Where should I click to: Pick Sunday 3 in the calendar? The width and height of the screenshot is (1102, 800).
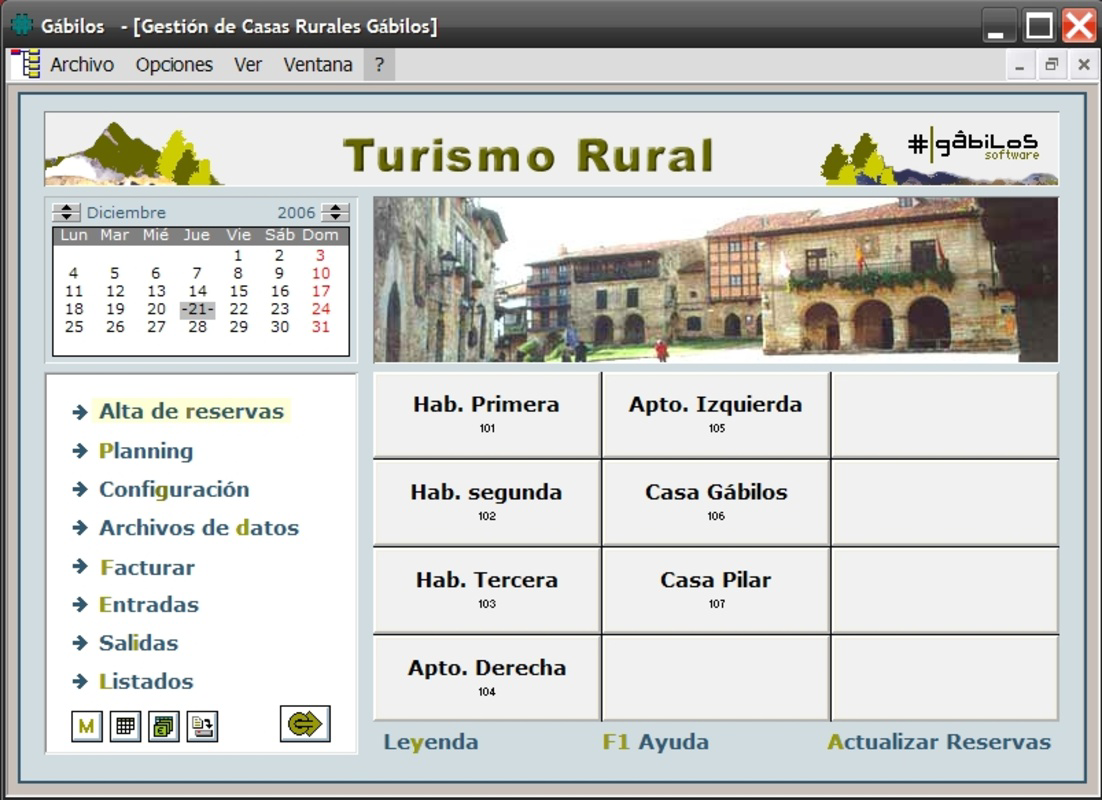(x=320, y=255)
